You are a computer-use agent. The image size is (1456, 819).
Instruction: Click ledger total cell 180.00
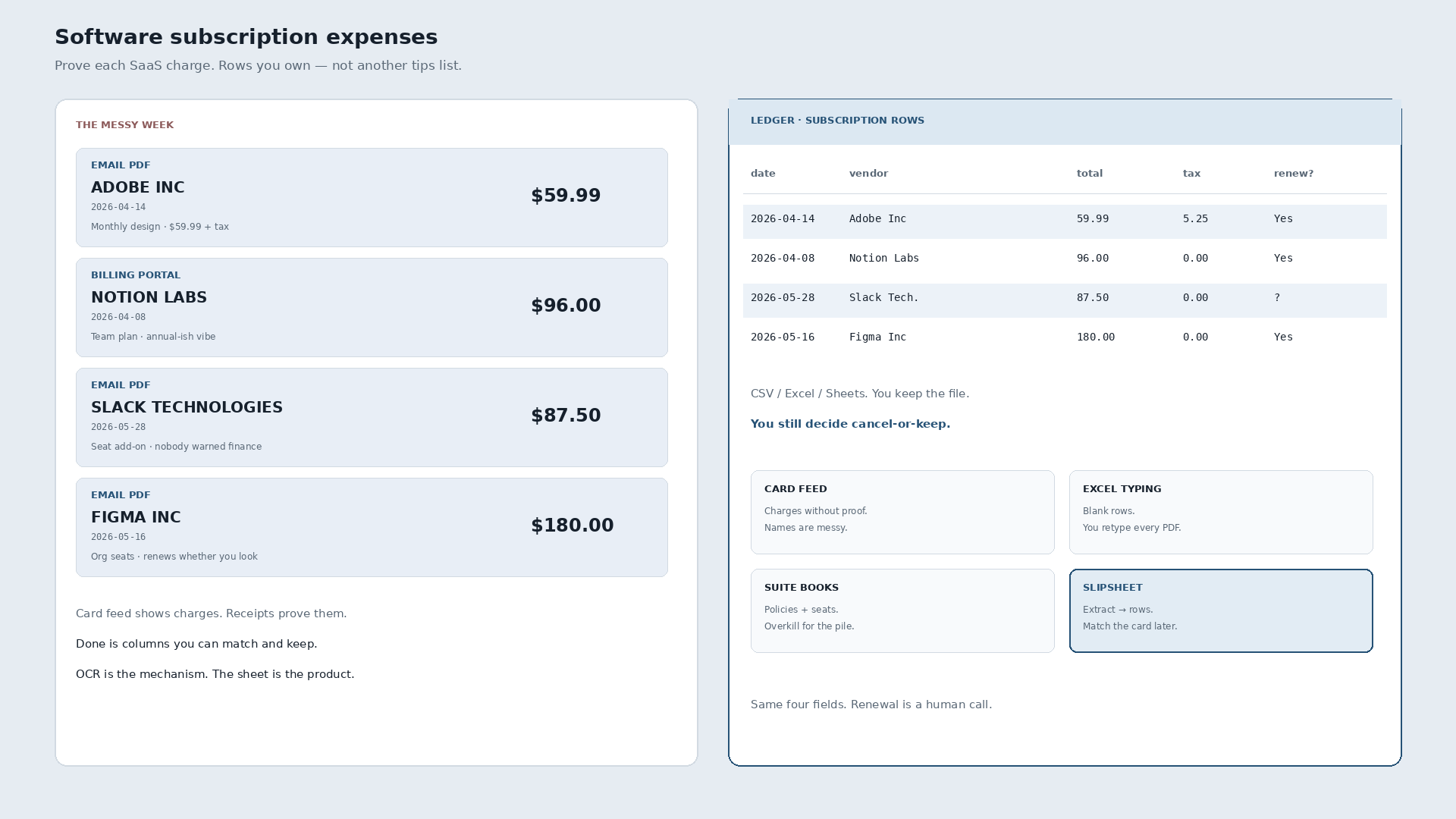coord(1096,337)
